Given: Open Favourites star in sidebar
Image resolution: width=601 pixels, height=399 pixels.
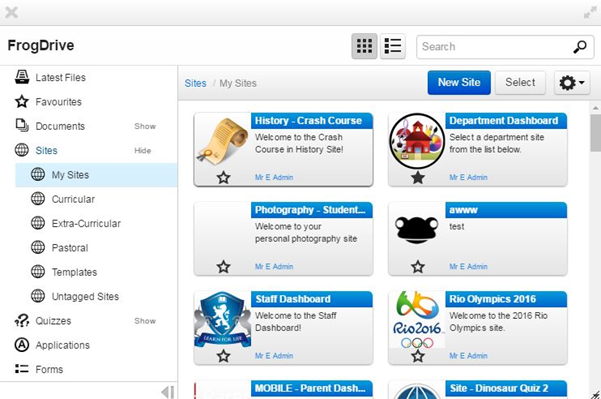Looking at the screenshot, I should click(22, 102).
